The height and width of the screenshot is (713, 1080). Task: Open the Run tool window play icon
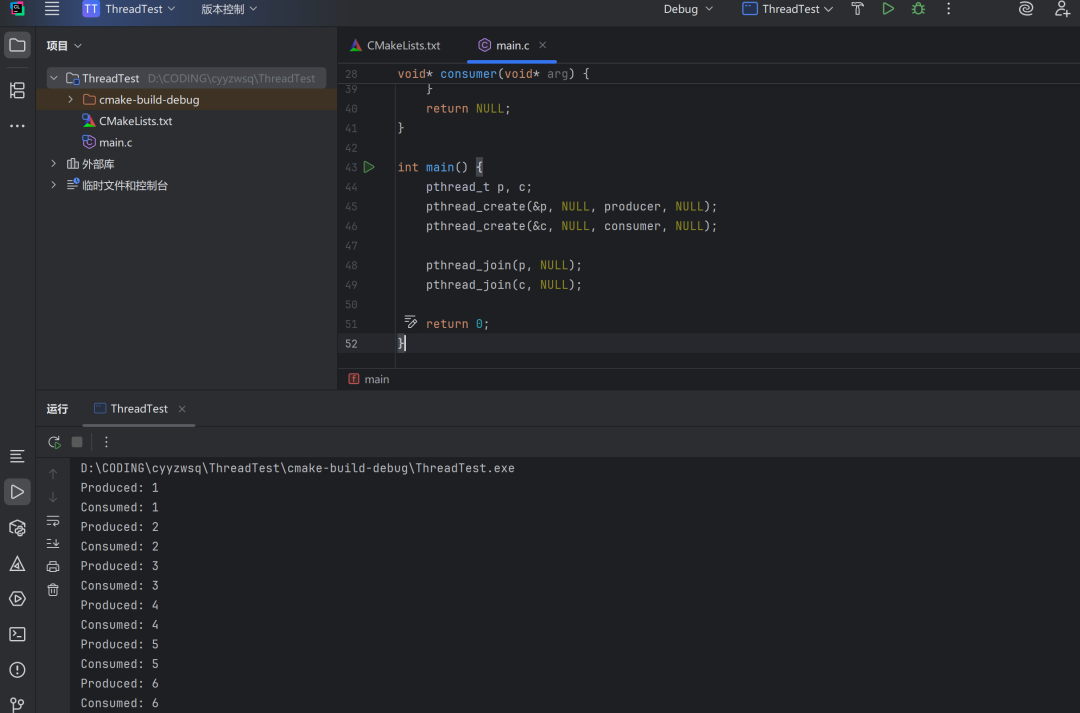pyautogui.click(x=17, y=492)
